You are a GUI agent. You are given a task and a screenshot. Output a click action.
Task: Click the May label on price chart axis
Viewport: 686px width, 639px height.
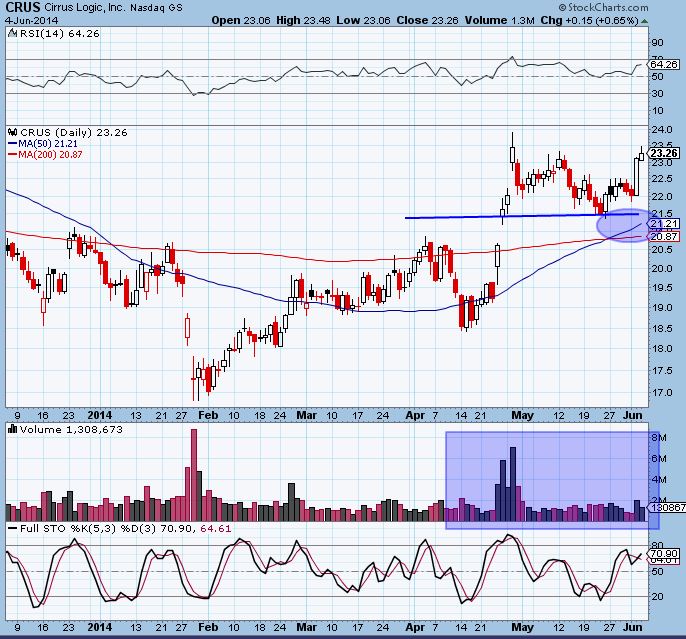point(522,415)
